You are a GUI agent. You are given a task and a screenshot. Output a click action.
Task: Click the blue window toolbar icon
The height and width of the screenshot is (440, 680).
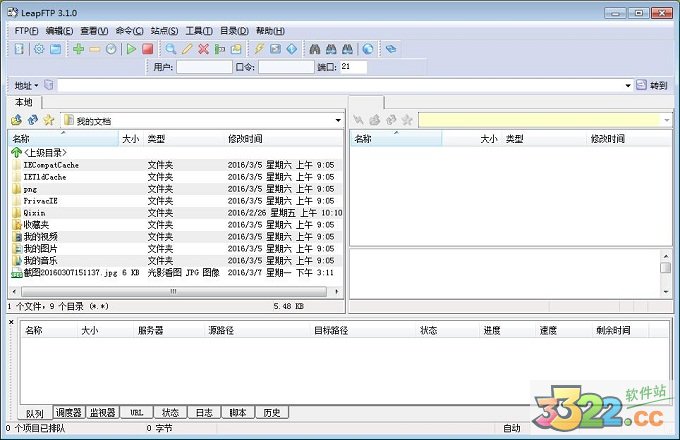tap(56, 49)
